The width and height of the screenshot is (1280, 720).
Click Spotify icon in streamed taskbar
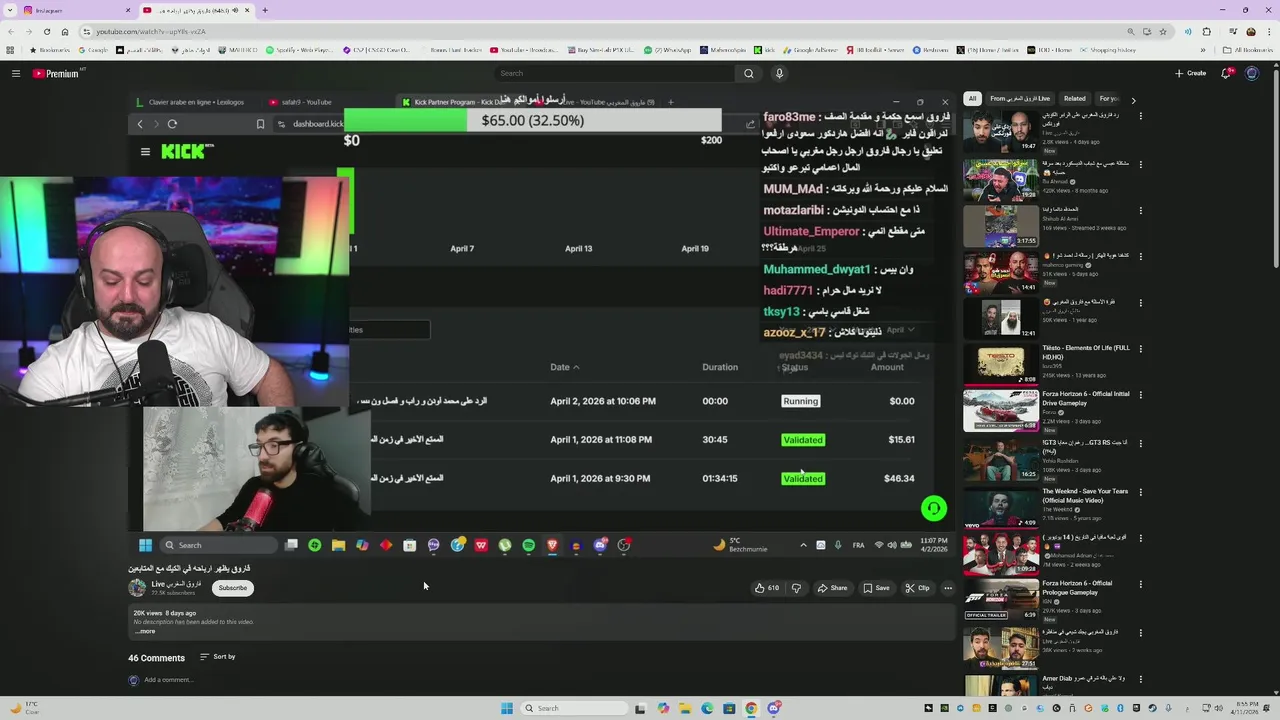coord(528,545)
